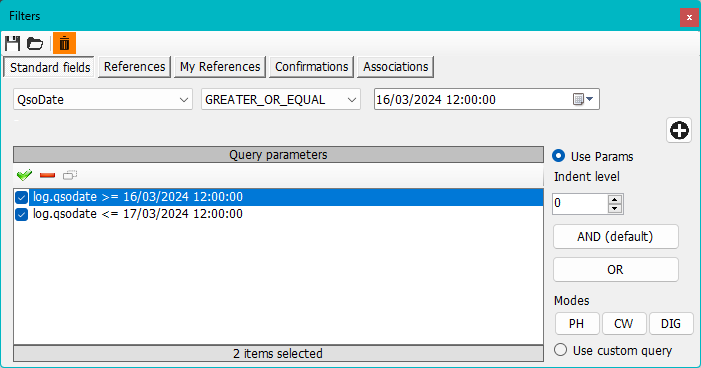This screenshot has width=701, height=368.
Task: Open the calendar picker in date field
Action: [x=583, y=99]
